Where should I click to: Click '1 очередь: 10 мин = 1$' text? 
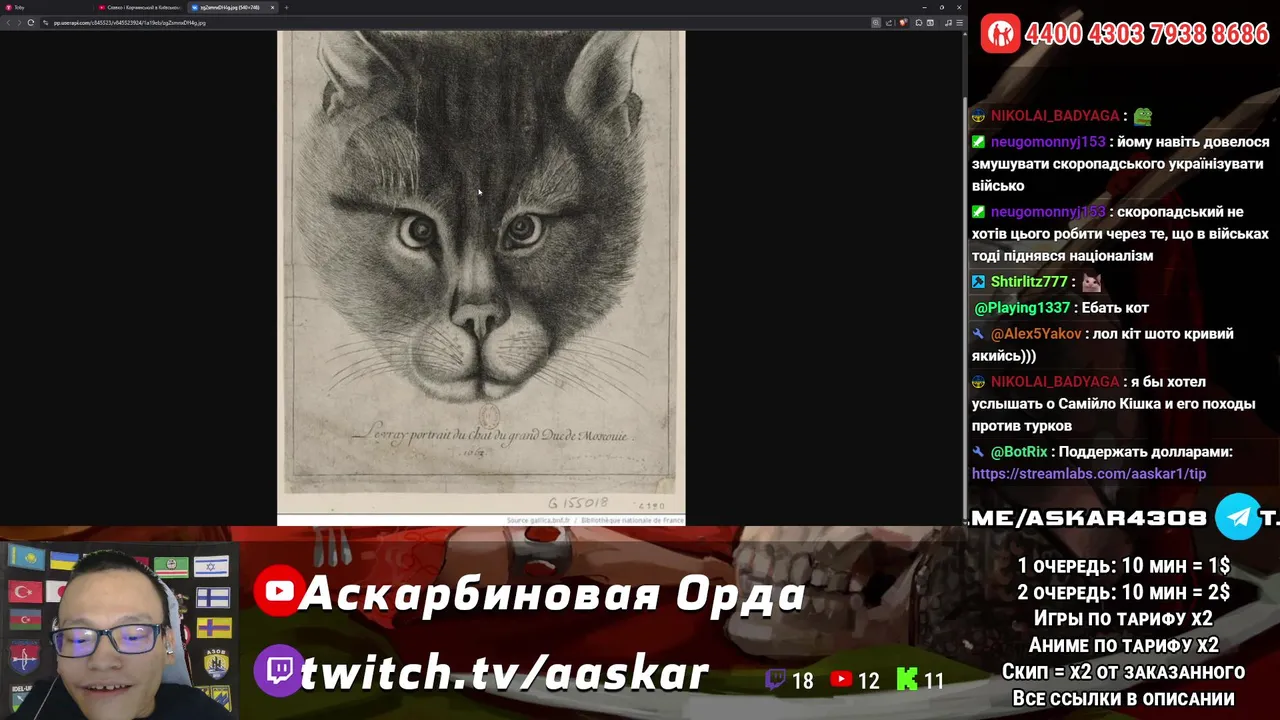[x=1123, y=566]
